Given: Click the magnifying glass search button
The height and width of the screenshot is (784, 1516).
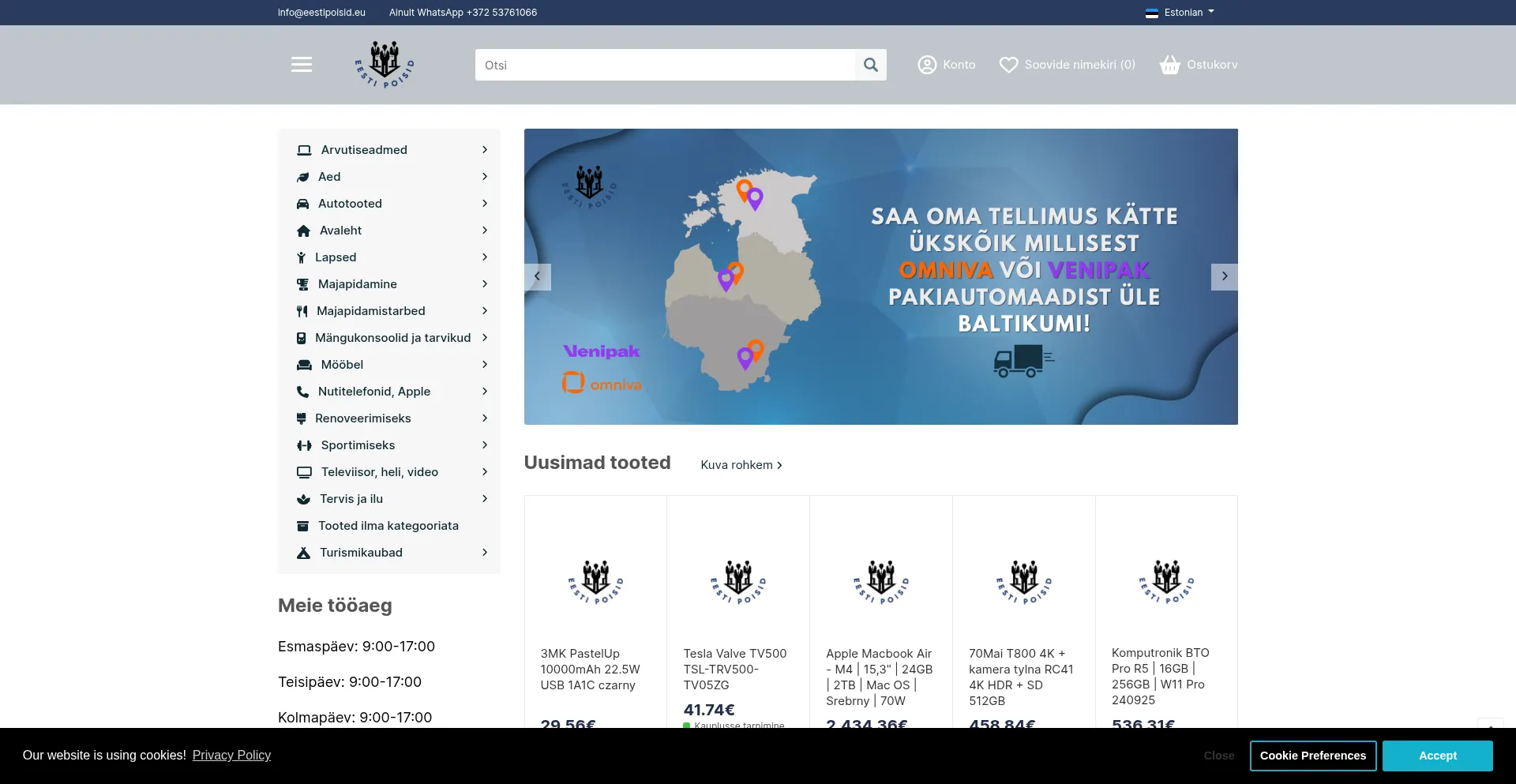Looking at the screenshot, I should [870, 65].
